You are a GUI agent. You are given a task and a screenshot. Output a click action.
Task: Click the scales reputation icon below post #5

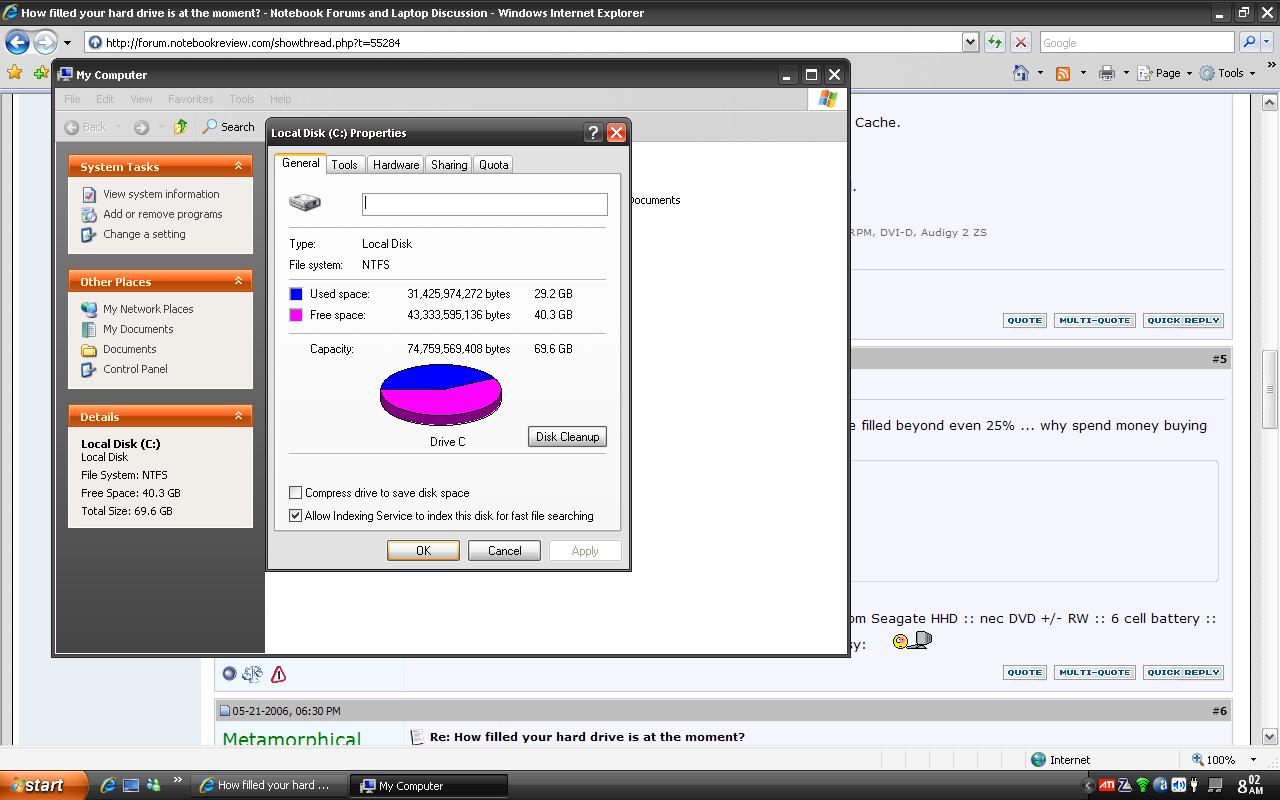pos(252,674)
